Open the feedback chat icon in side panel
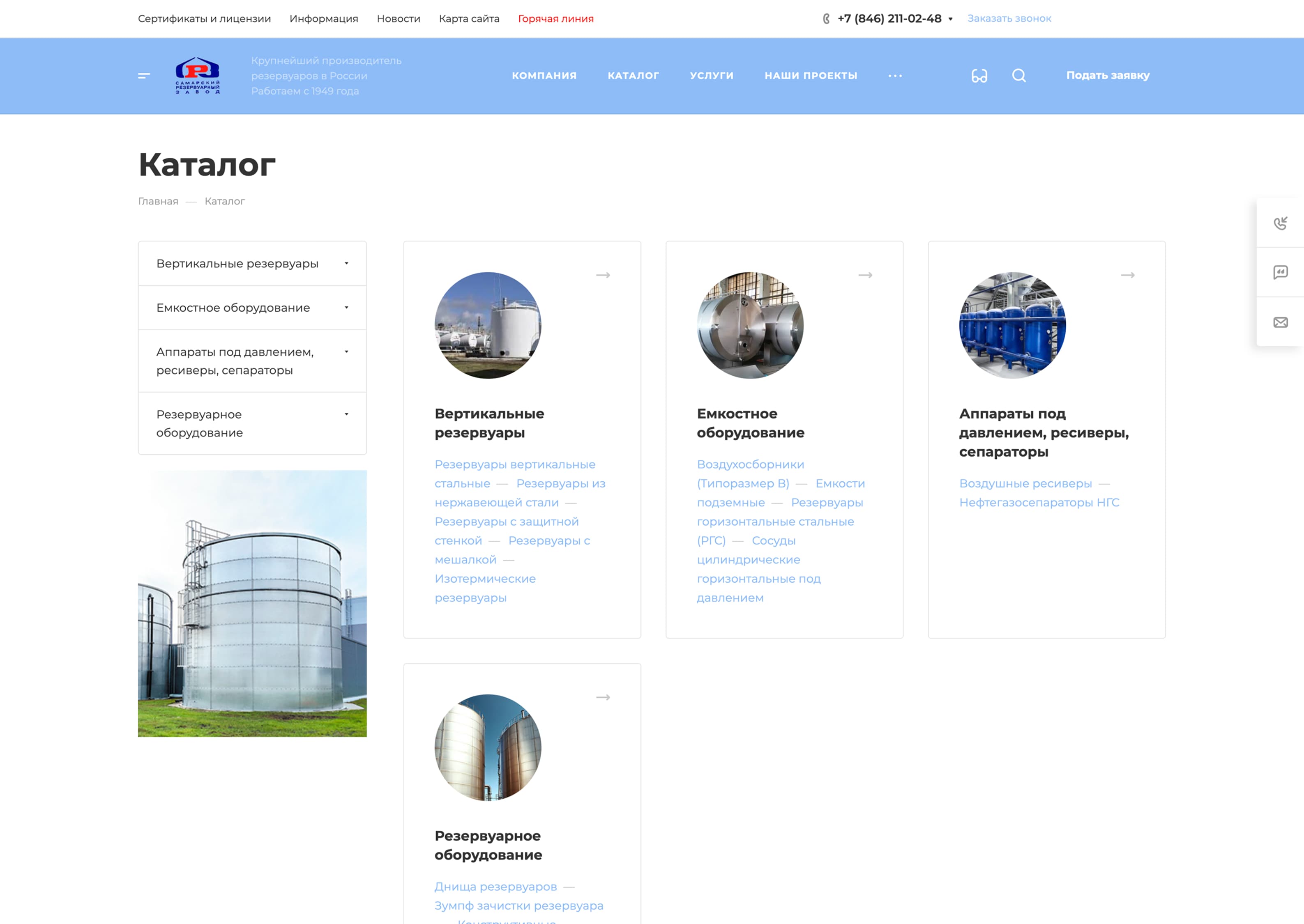The width and height of the screenshot is (1304, 924). pyautogui.click(x=1280, y=273)
